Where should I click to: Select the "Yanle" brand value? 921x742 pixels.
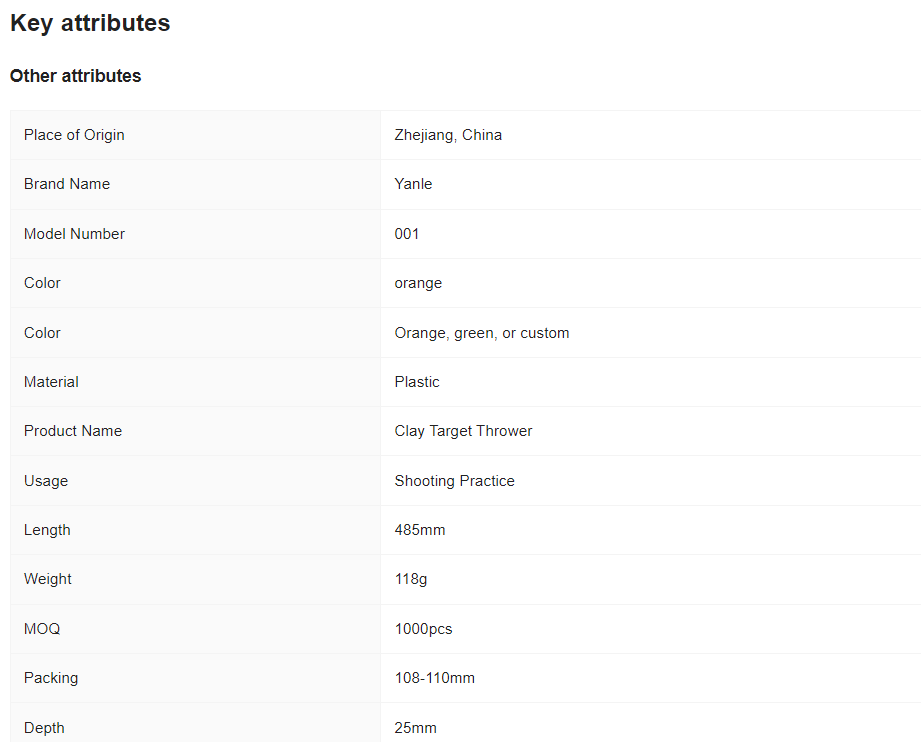(x=413, y=184)
